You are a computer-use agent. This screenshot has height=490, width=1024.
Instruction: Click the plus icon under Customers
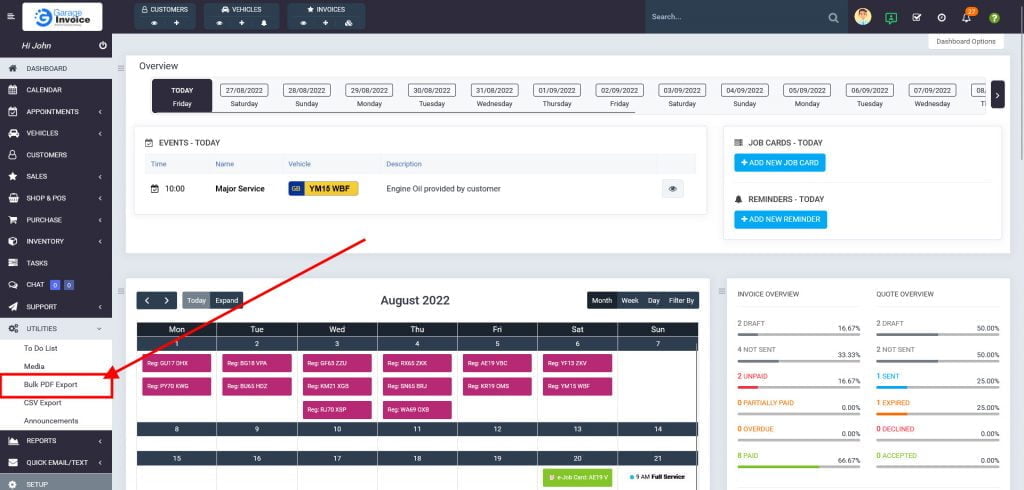pyautogui.click(x=176, y=22)
